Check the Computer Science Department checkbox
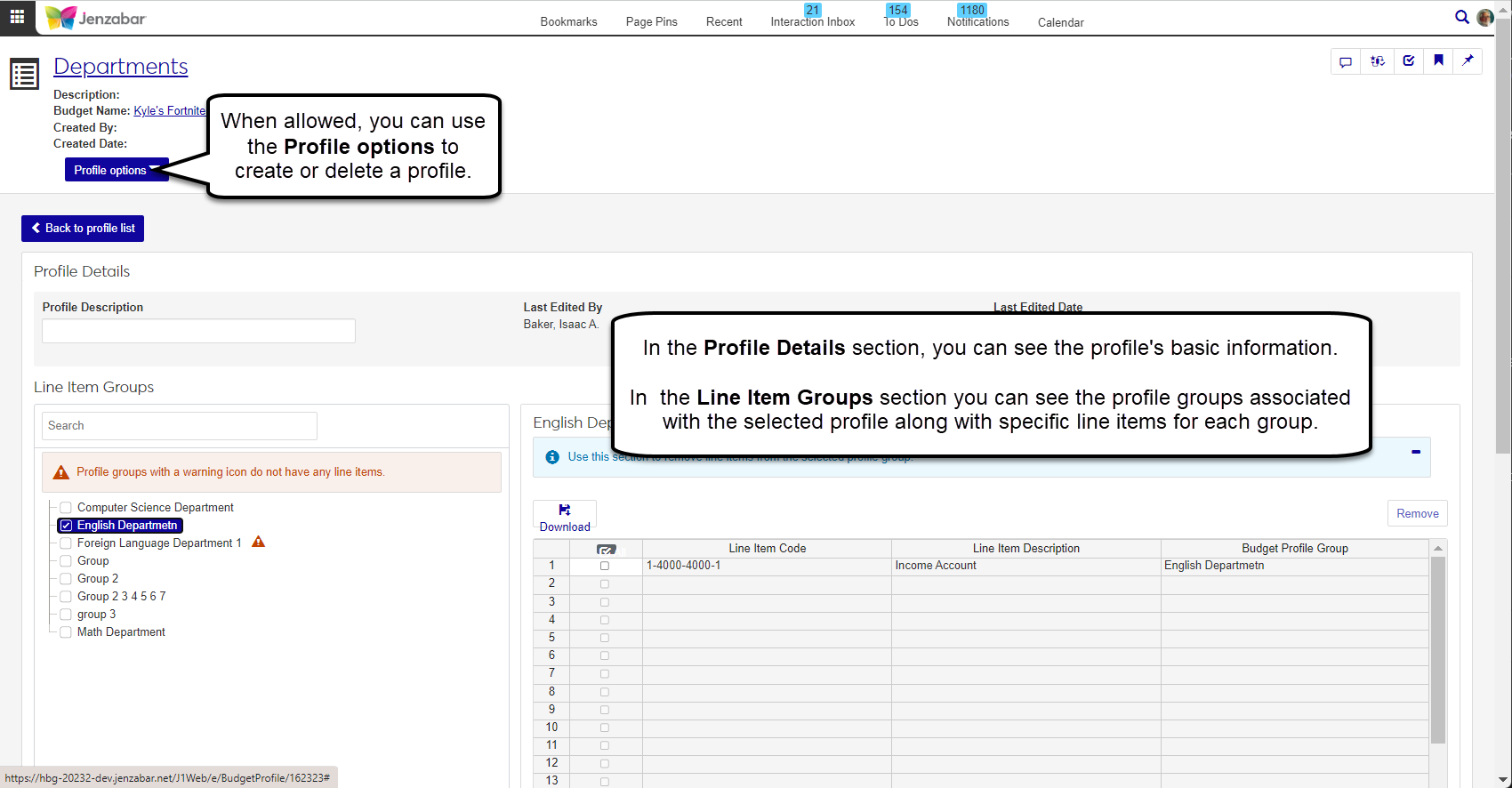The image size is (1512, 788). pos(66,508)
